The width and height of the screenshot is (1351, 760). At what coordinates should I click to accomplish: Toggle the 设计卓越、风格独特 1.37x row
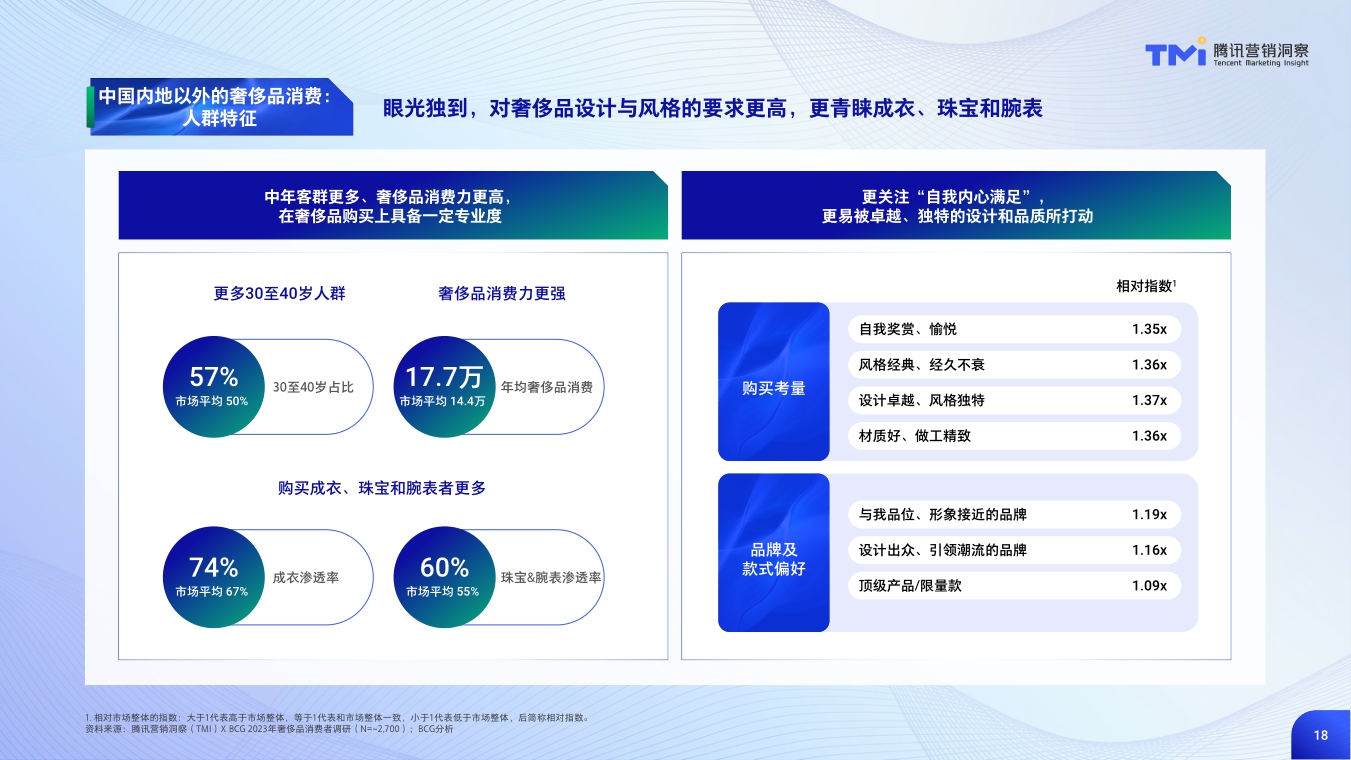pyautogui.click(x=1013, y=400)
